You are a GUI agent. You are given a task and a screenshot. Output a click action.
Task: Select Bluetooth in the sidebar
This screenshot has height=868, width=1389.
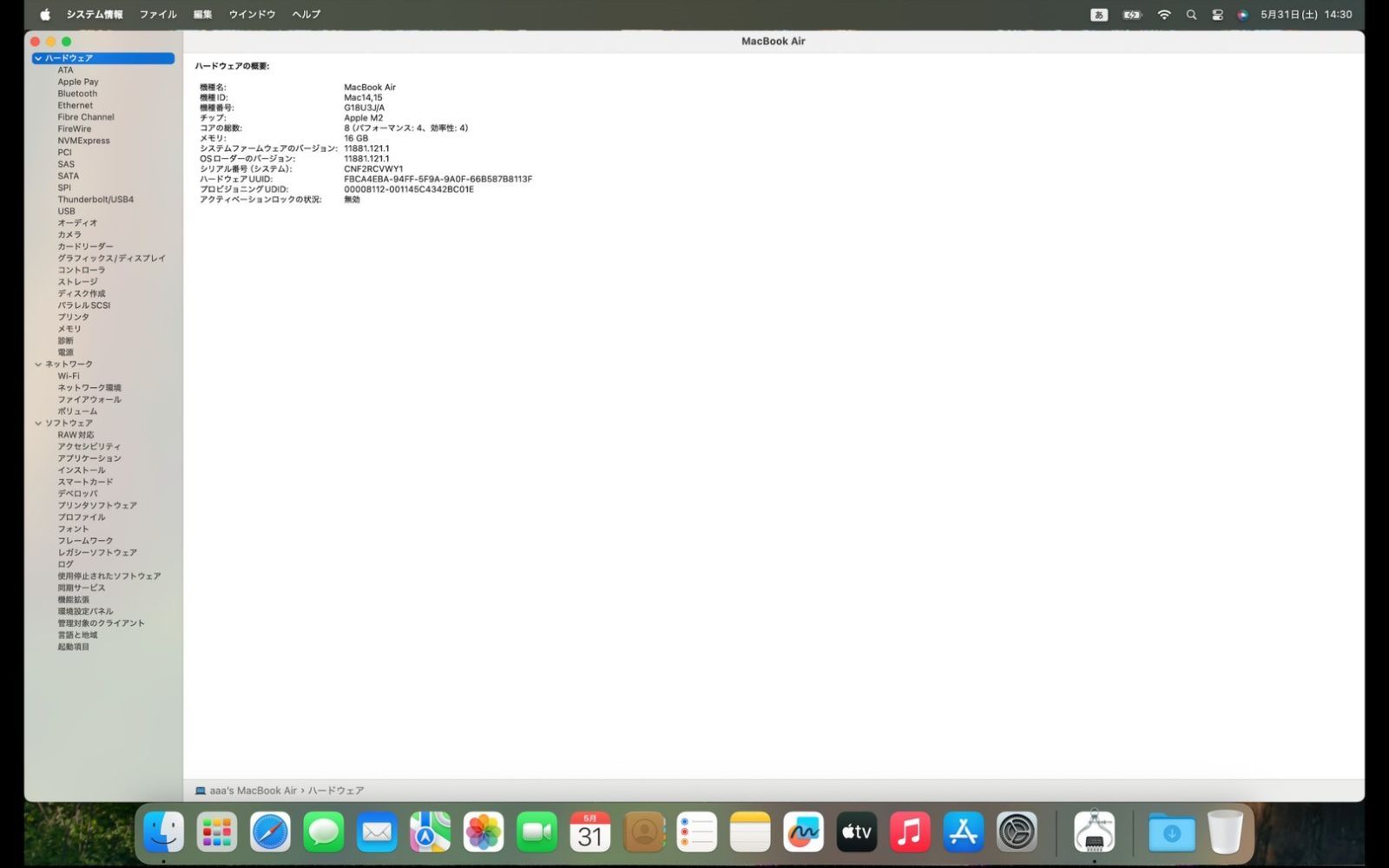77,94
